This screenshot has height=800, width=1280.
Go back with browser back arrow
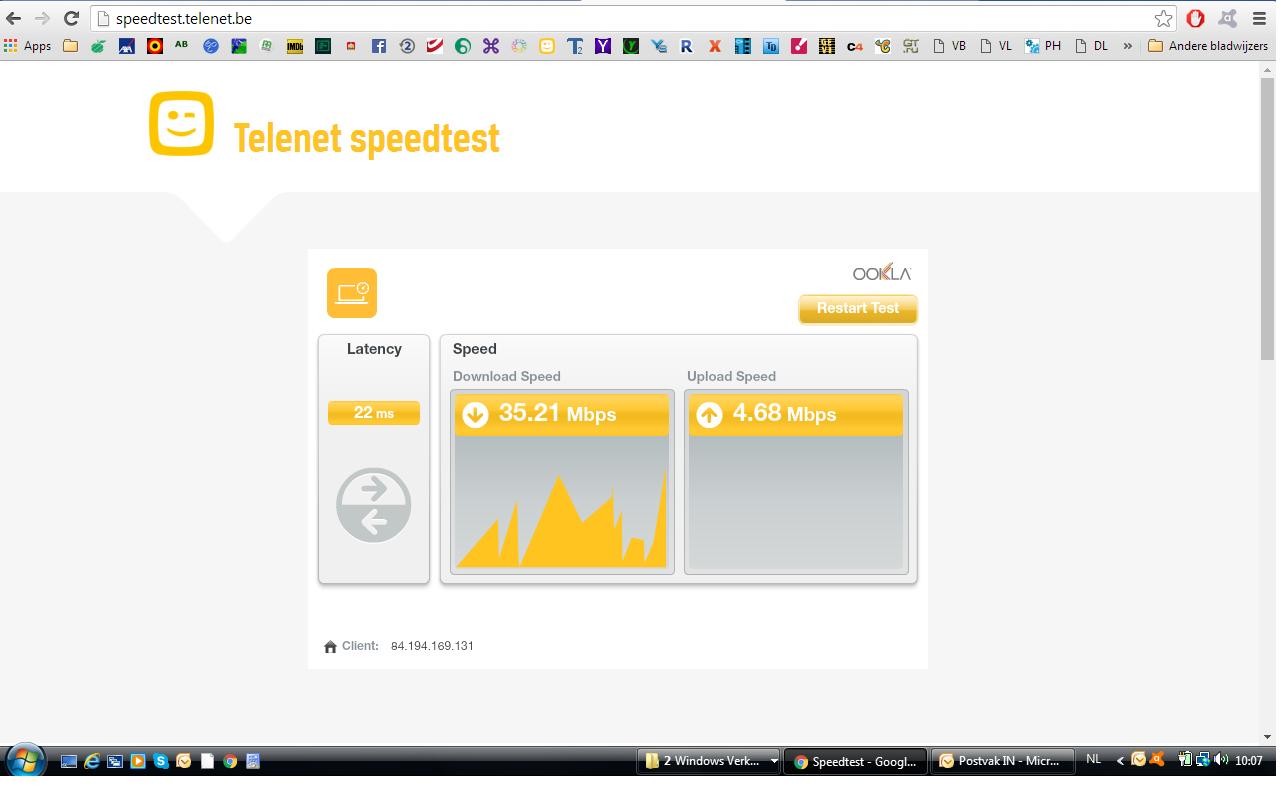tap(14, 18)
